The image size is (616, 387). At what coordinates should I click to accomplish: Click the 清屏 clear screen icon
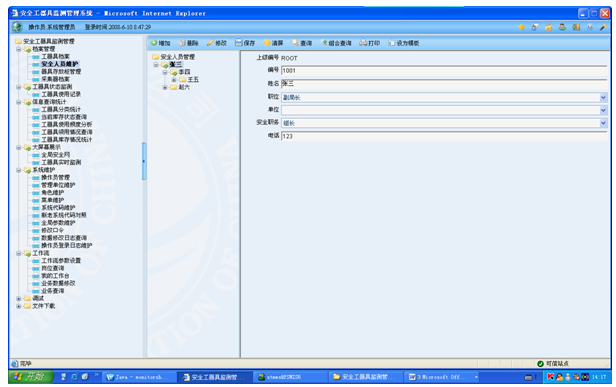click(267, 42)
